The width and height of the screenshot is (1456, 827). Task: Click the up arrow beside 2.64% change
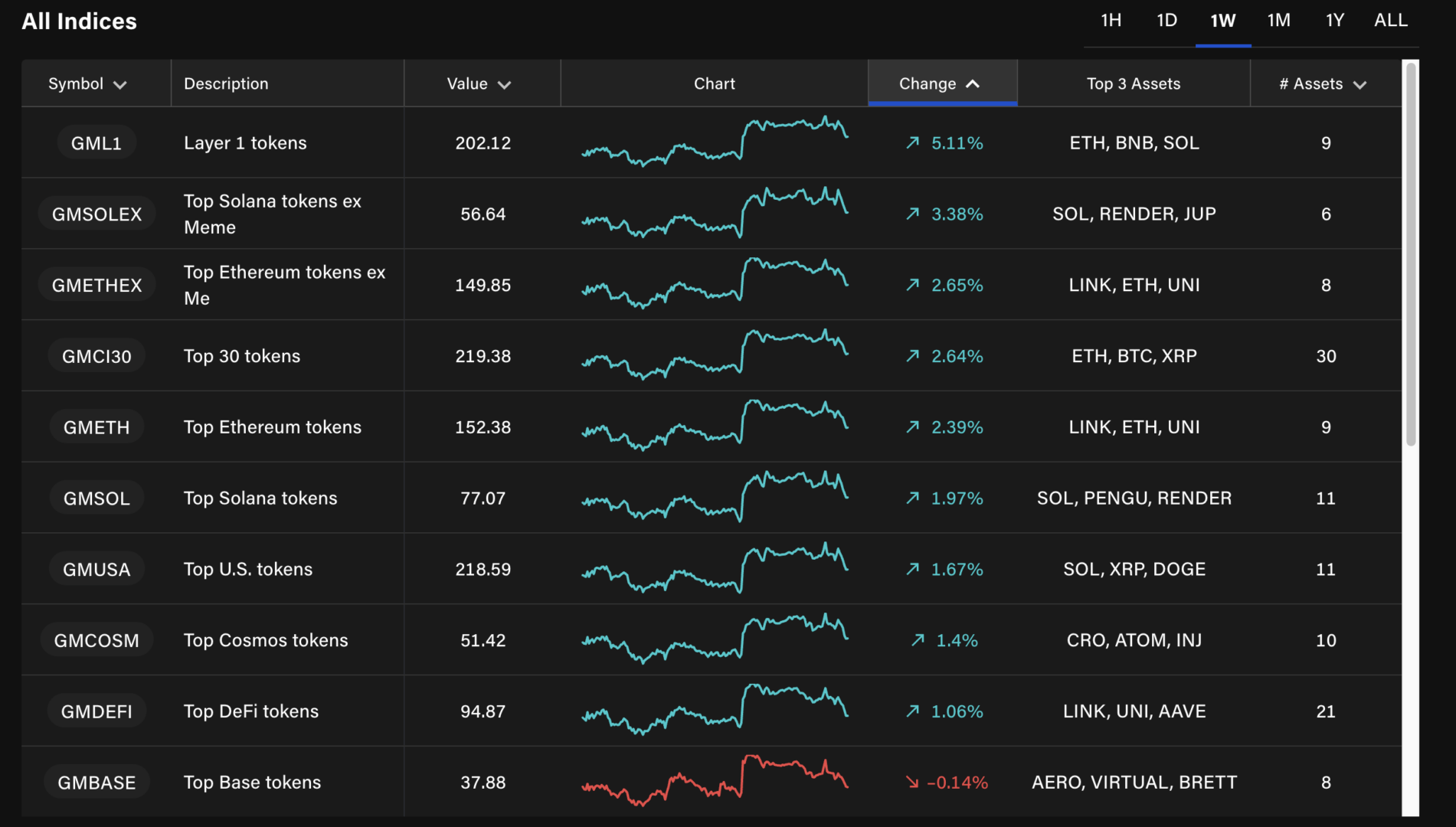912,356
